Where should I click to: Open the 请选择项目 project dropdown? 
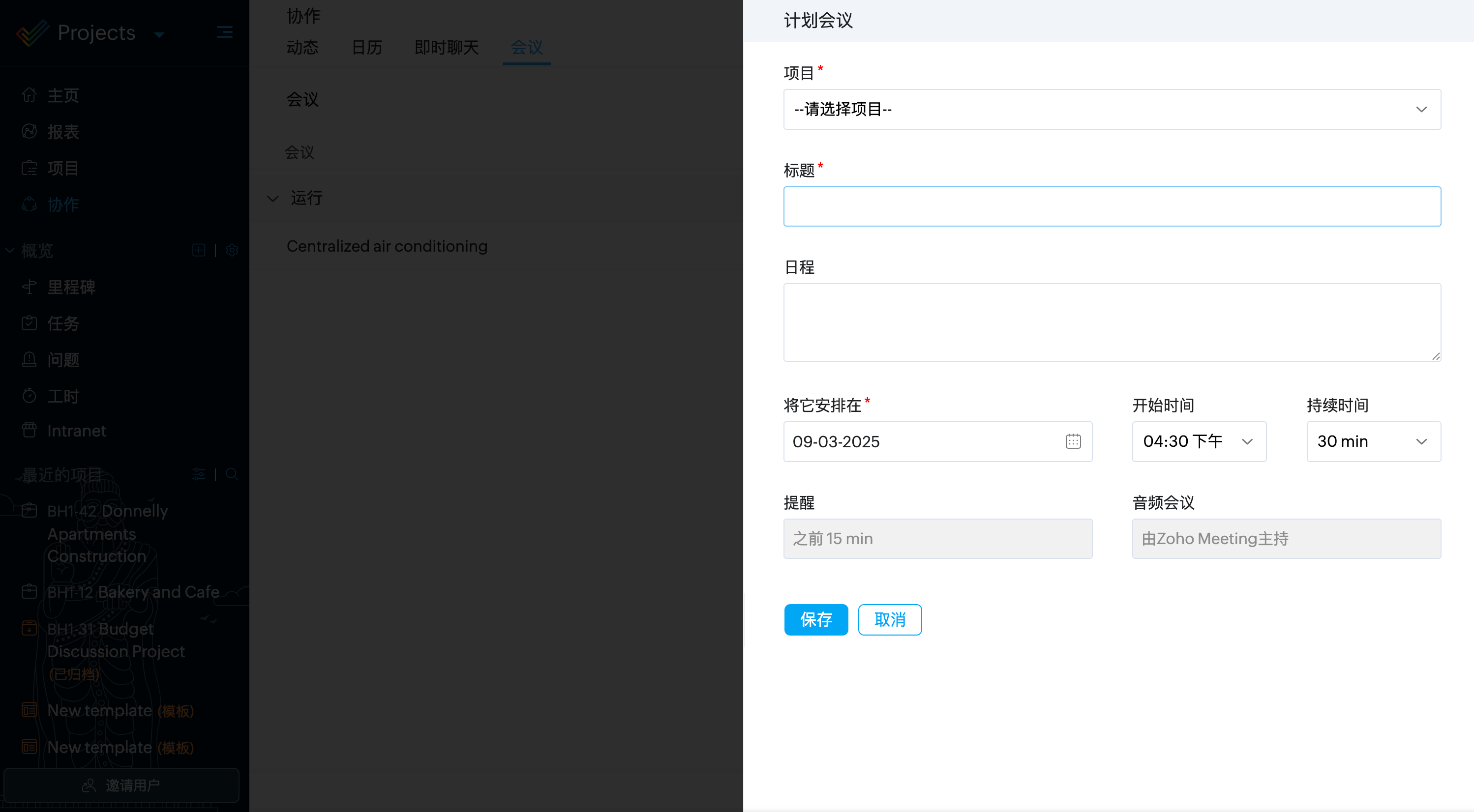tap(1112, 109)
